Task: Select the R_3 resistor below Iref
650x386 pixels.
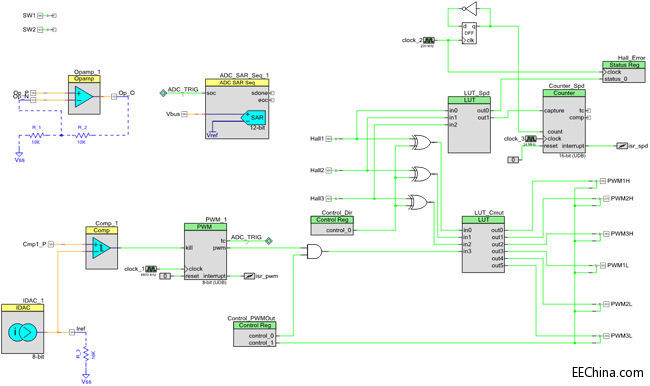Action: 86,354
